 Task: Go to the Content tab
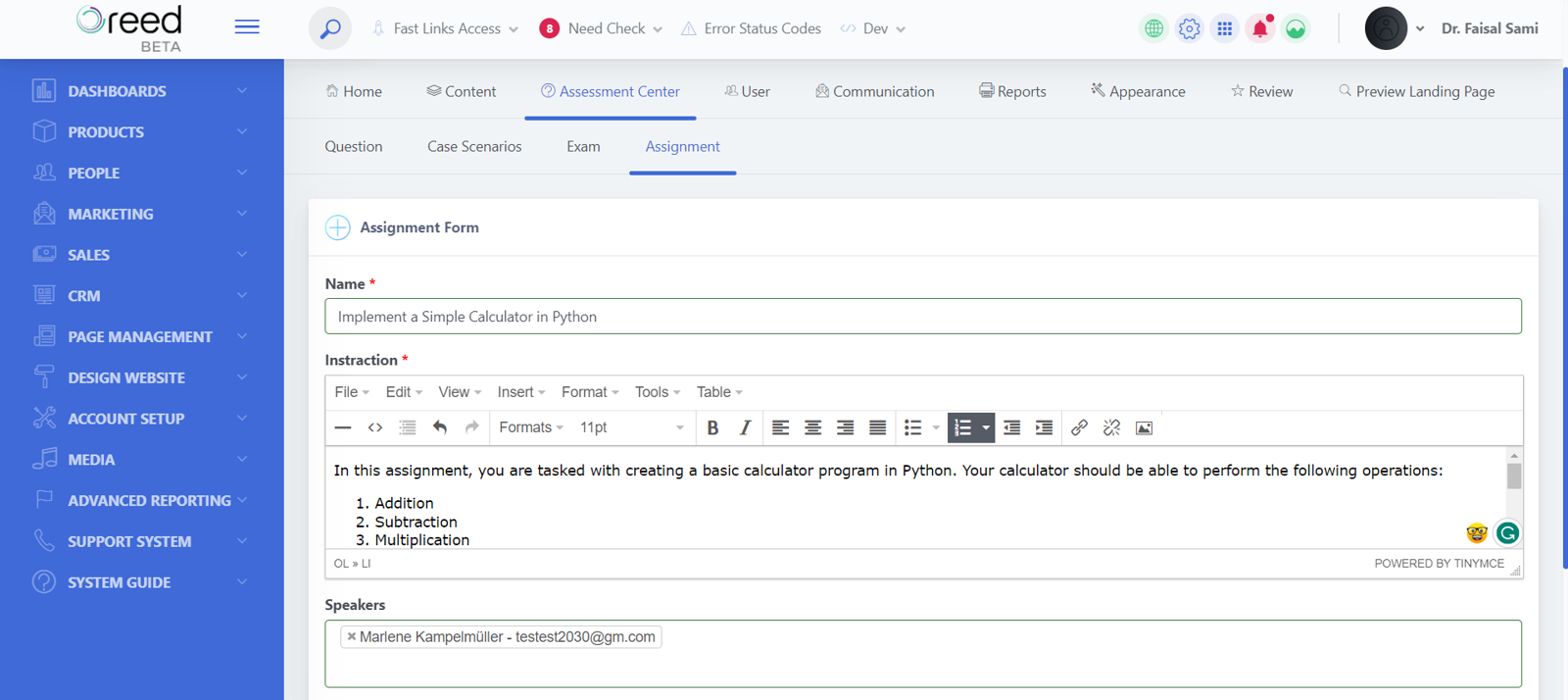pos(461,91)
